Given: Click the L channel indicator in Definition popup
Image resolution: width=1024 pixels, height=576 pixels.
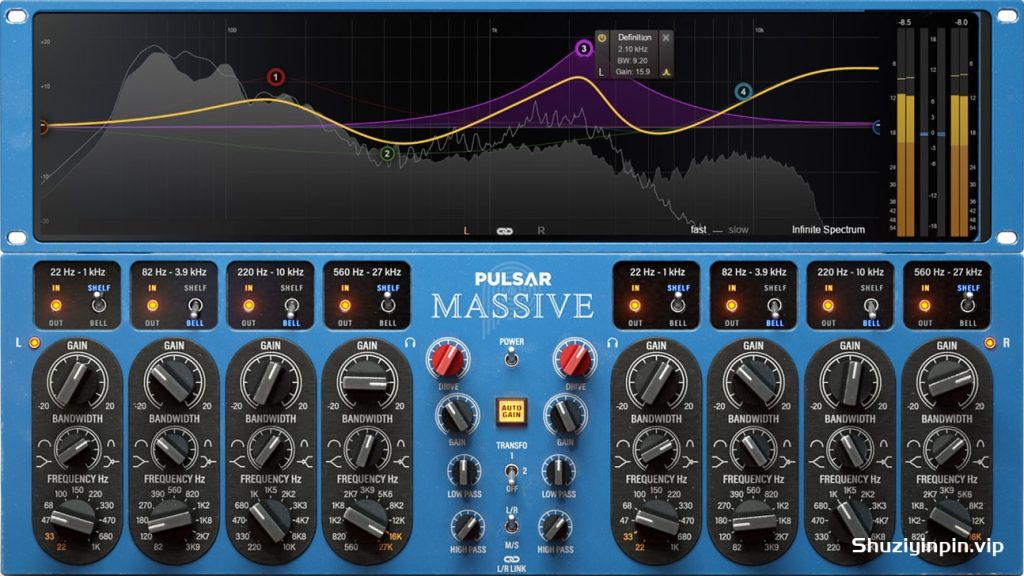Looking at the screenshot, I should click(x=601, y=72).
